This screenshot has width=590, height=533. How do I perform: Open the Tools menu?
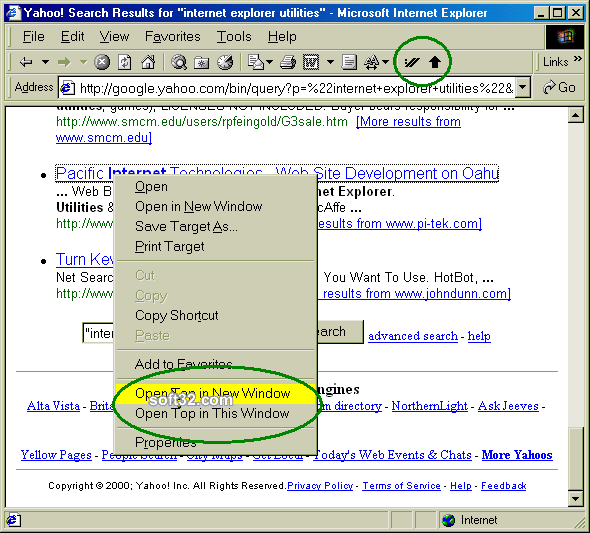(234, 36)
